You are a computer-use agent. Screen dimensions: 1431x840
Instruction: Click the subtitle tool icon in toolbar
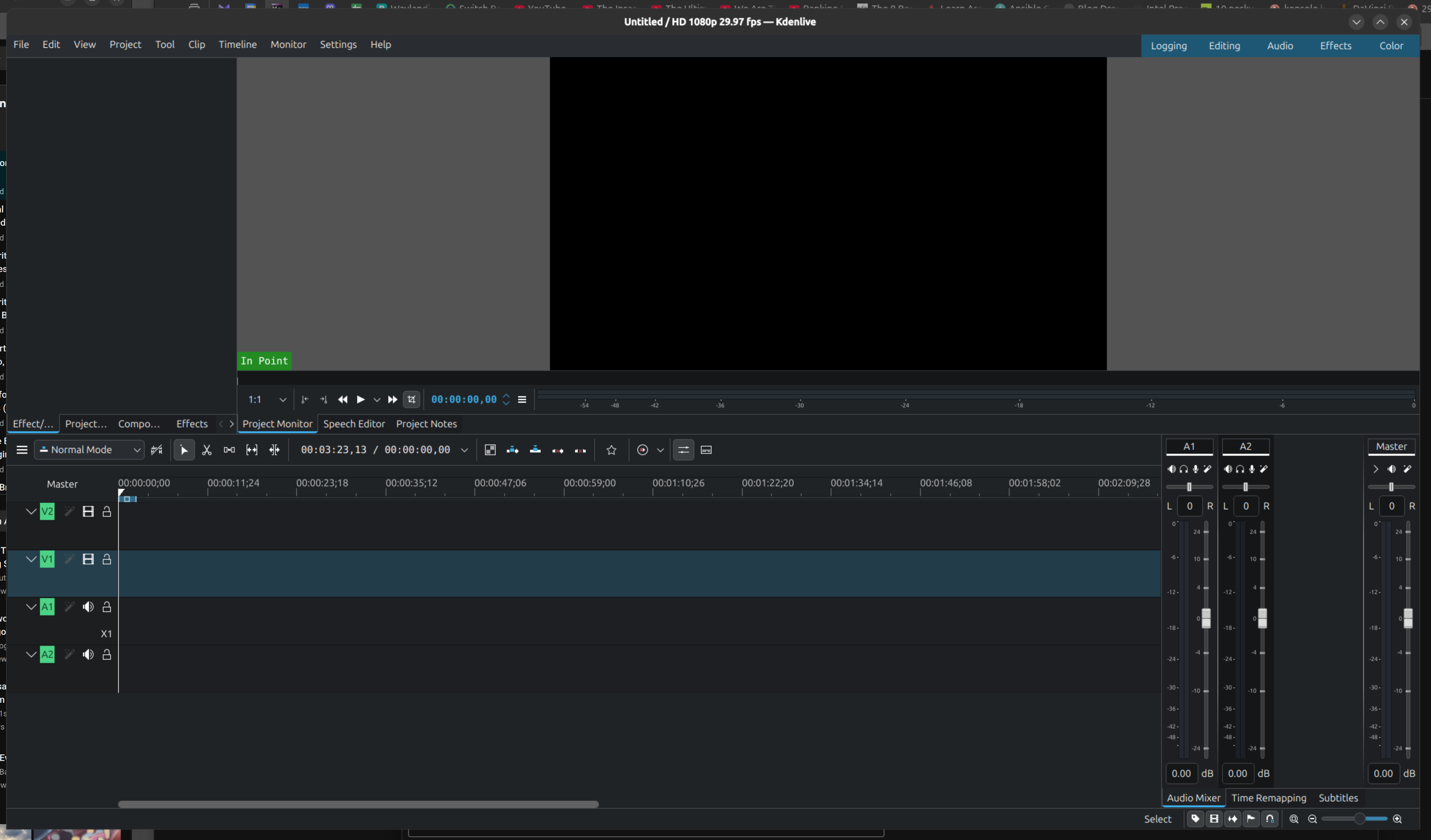click(x=706, y=450)
